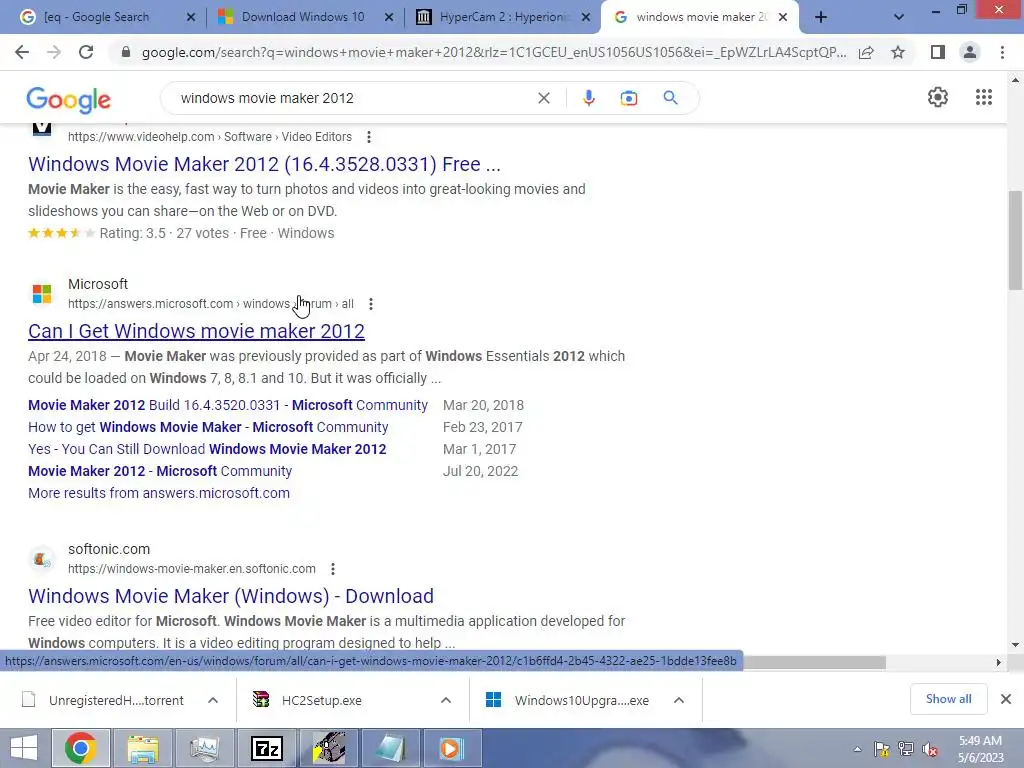Go forward to the next page

[x=54, y=52]
